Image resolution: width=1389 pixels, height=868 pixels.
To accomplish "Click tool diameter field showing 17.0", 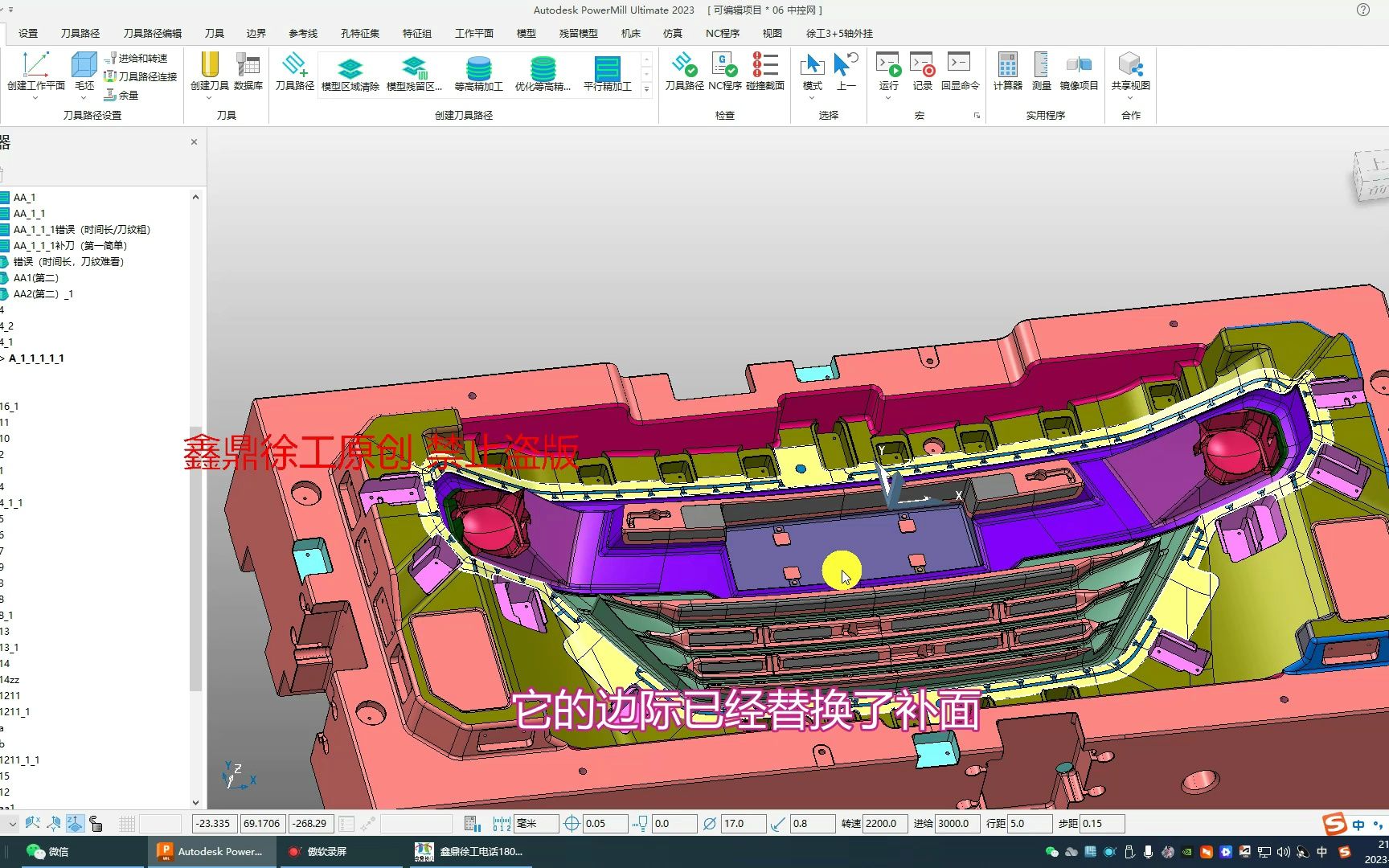I will coord(744,823).
